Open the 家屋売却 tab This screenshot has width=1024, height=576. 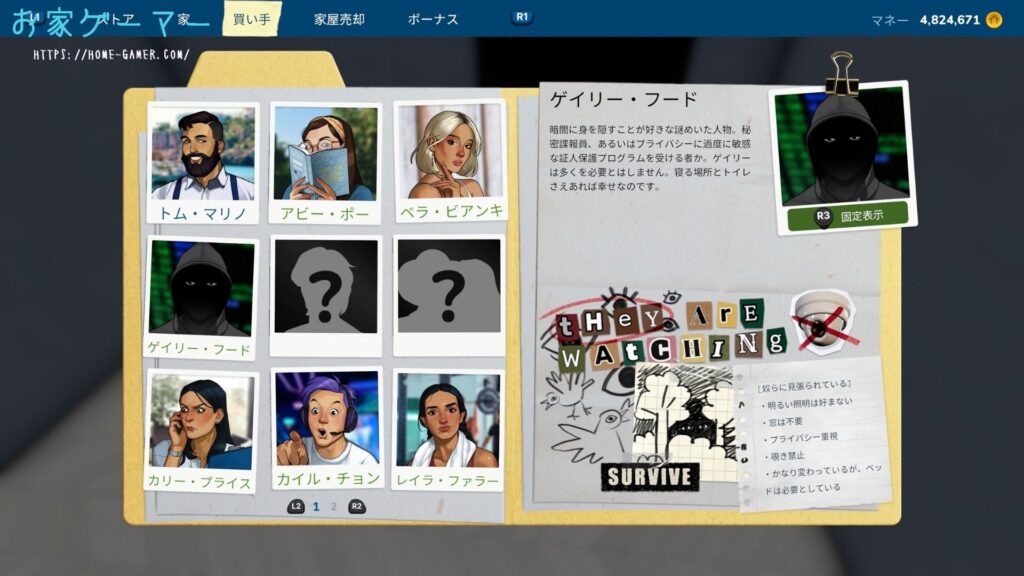click(339, 20)
